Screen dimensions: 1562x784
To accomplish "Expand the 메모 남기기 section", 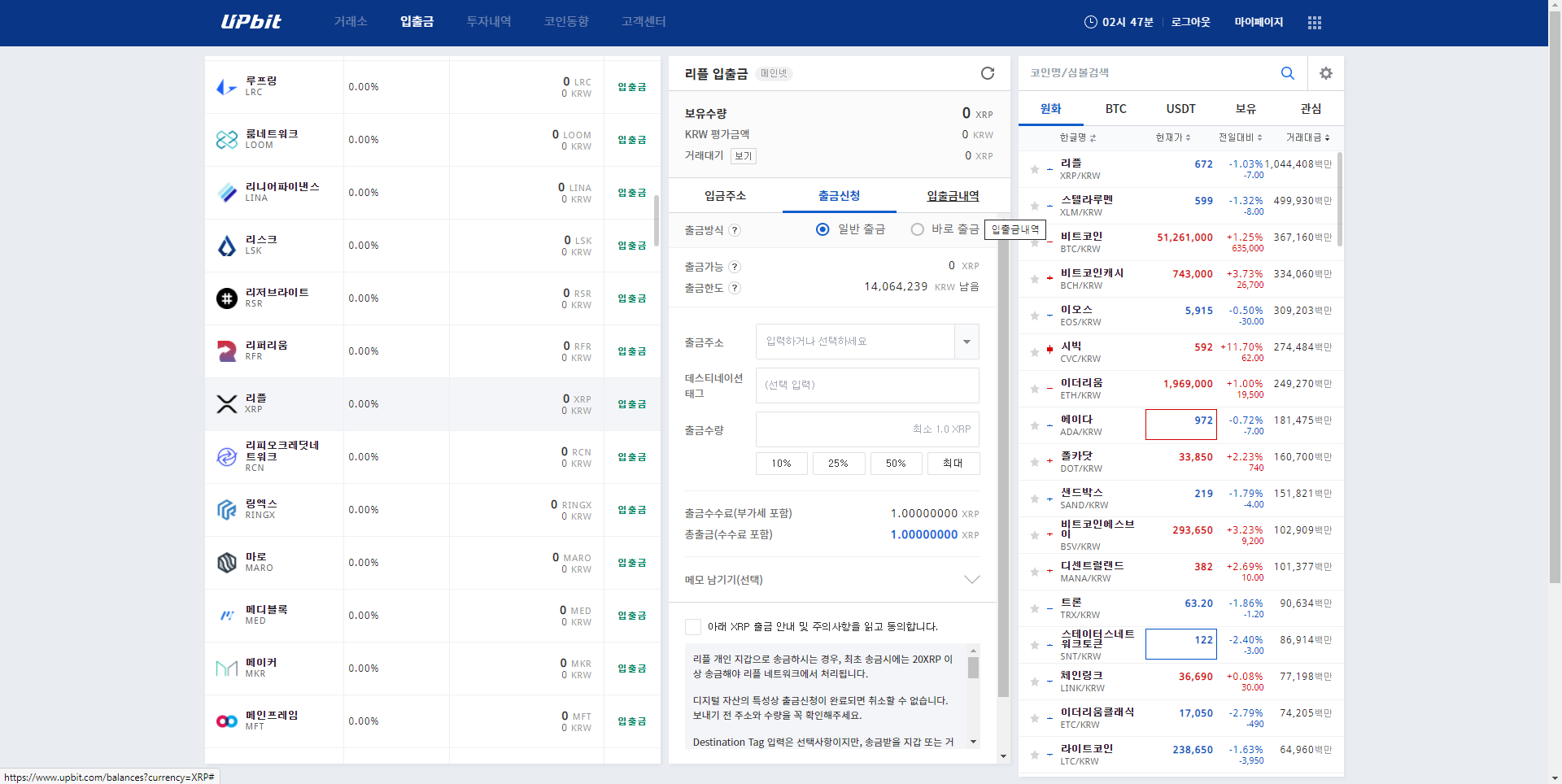I will 971,580.
